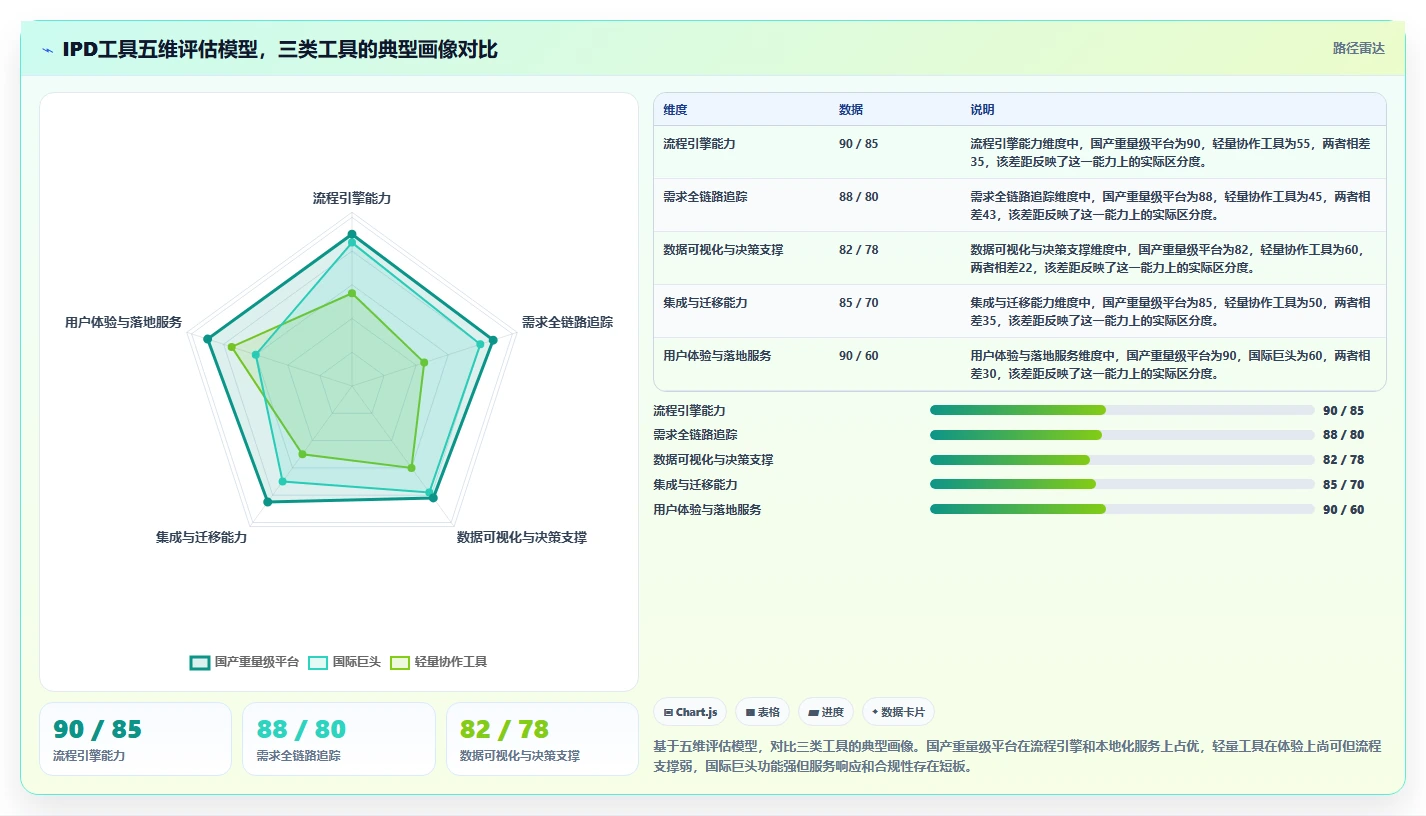Click the lightning icon beside the page title
The height and width of the screenshot is (816, 1426).
coord(48,50)
